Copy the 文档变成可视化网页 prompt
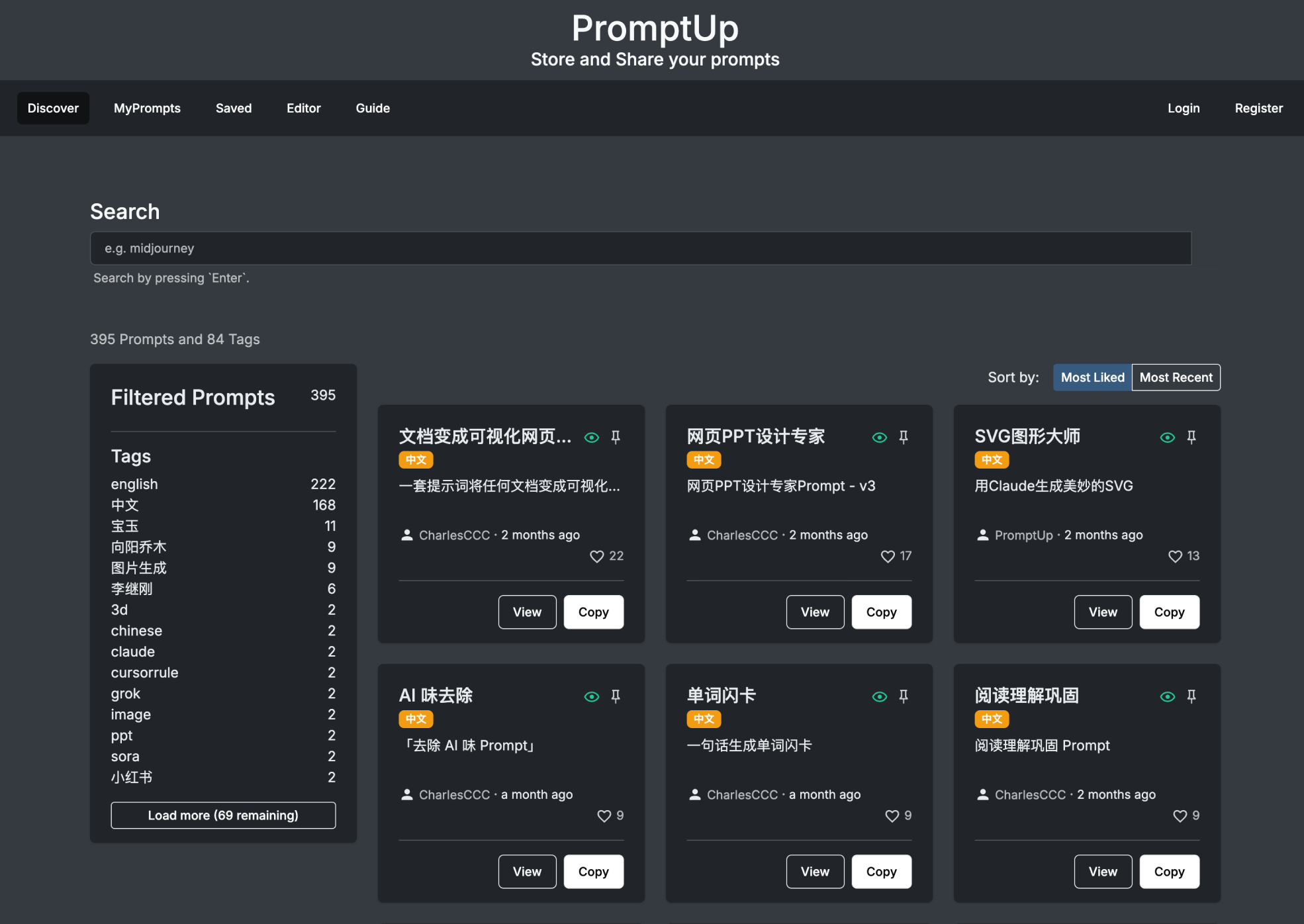1304x924 pixels. tap(594, 612)
